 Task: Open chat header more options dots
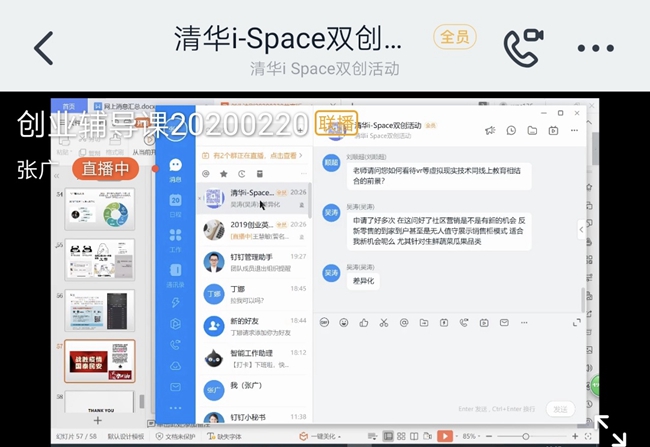pos(574,130)
